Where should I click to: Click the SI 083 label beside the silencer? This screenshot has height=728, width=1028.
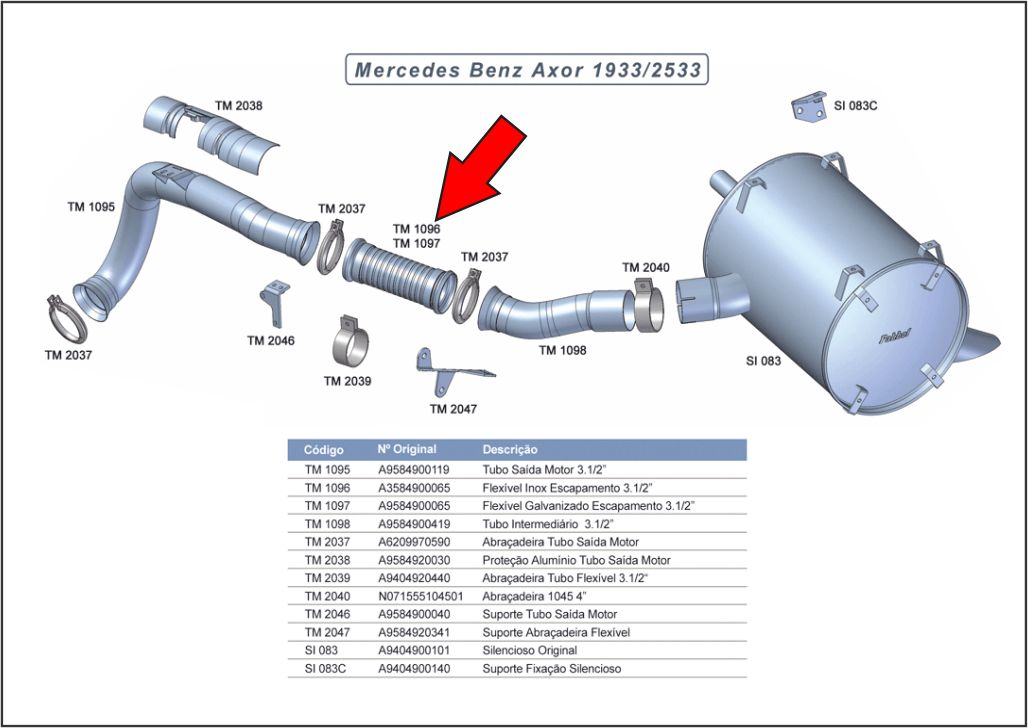pos(764,361)
